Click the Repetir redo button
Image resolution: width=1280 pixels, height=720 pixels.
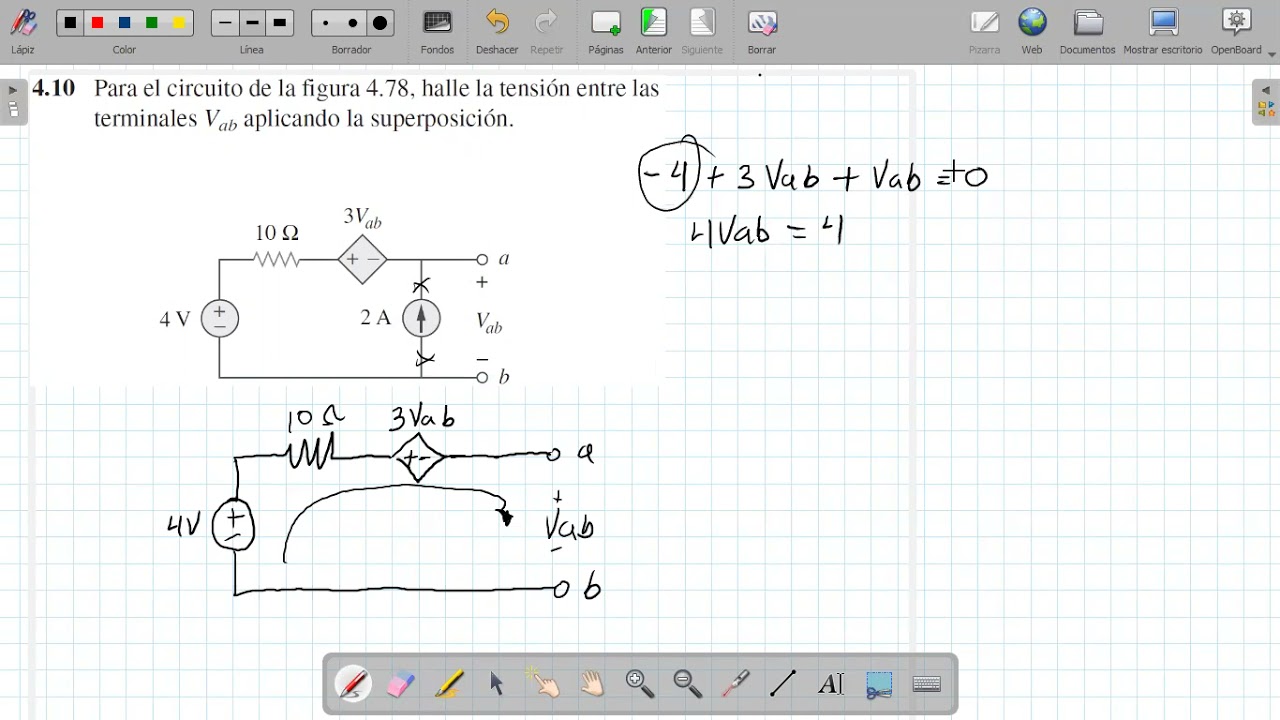[546, 30]
